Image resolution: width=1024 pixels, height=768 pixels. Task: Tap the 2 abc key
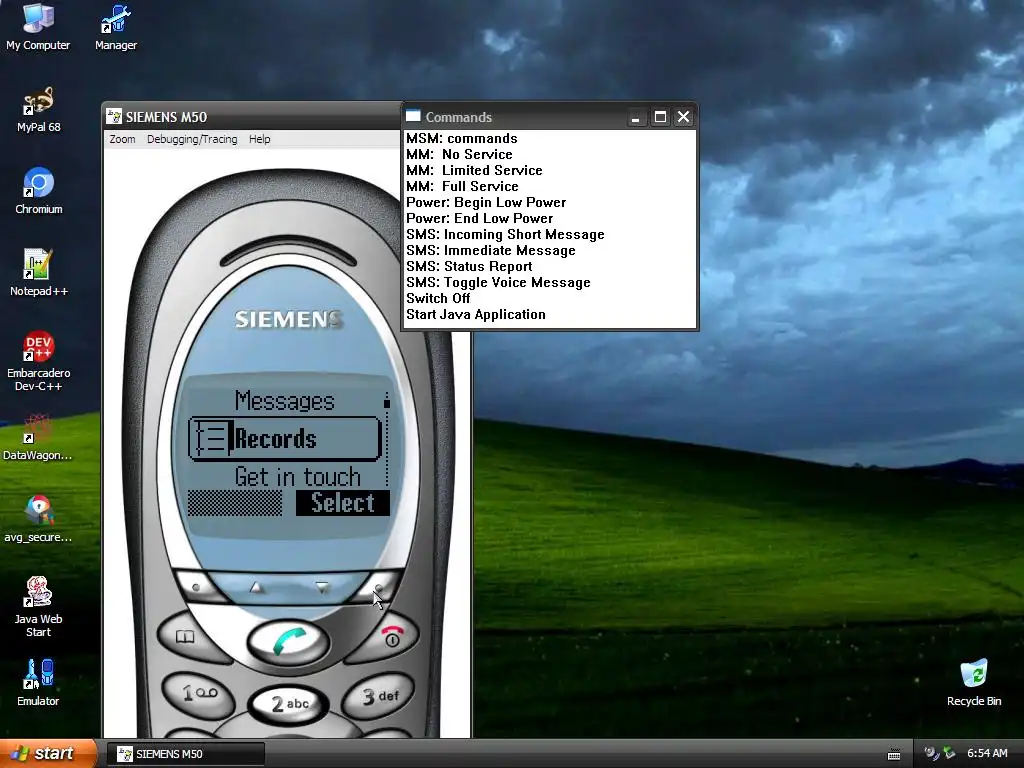click(289, 704)
